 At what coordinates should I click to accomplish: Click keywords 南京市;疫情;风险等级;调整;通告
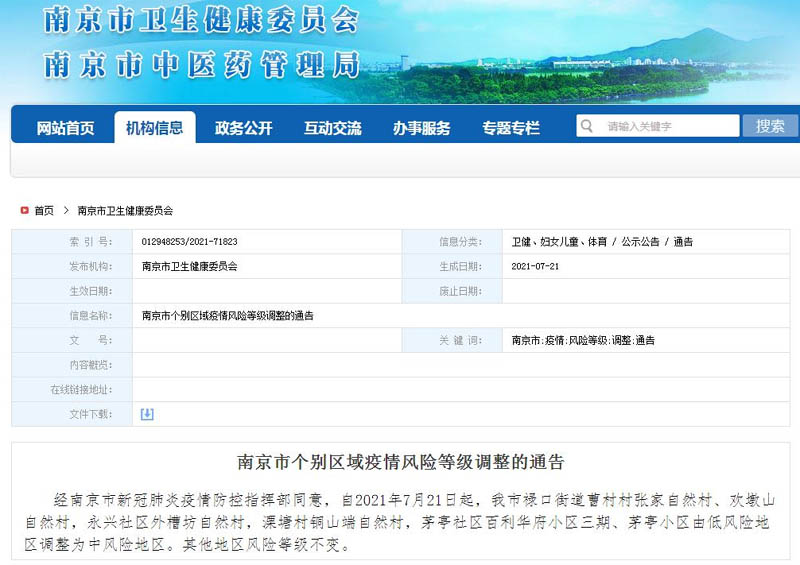[583, 340]
